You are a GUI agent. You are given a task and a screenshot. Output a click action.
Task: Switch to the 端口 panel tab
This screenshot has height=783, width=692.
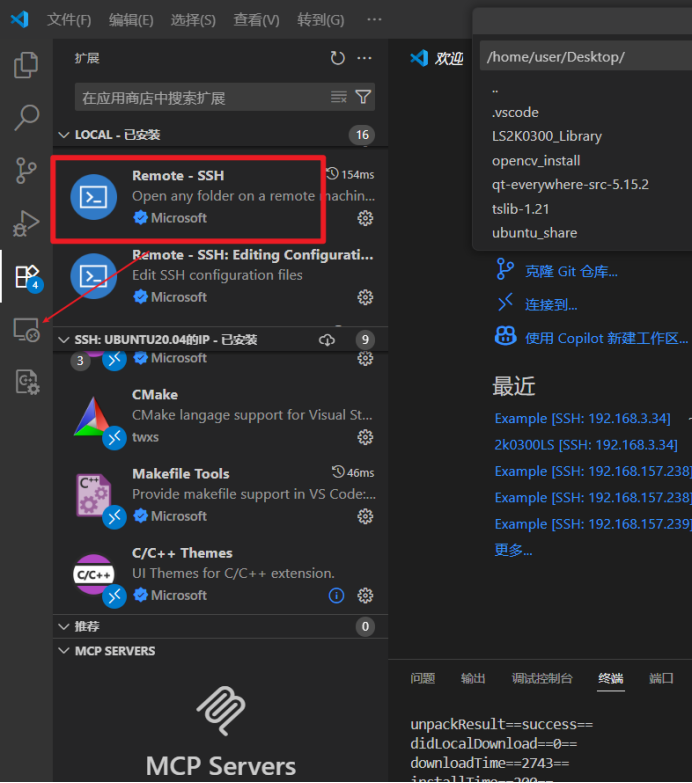[x=661, y=678]
